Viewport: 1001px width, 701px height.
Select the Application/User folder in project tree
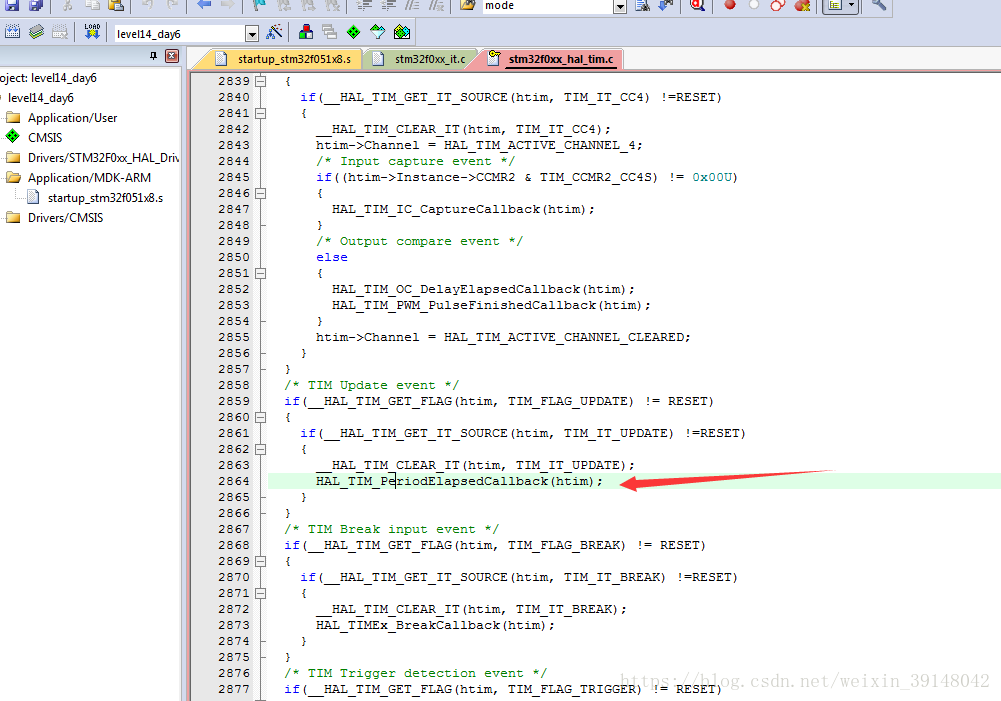[x=72, y=118]
